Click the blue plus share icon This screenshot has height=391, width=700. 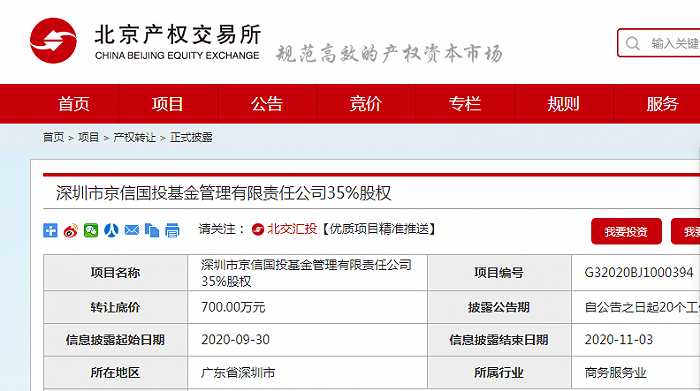click(x=50, y=230)
